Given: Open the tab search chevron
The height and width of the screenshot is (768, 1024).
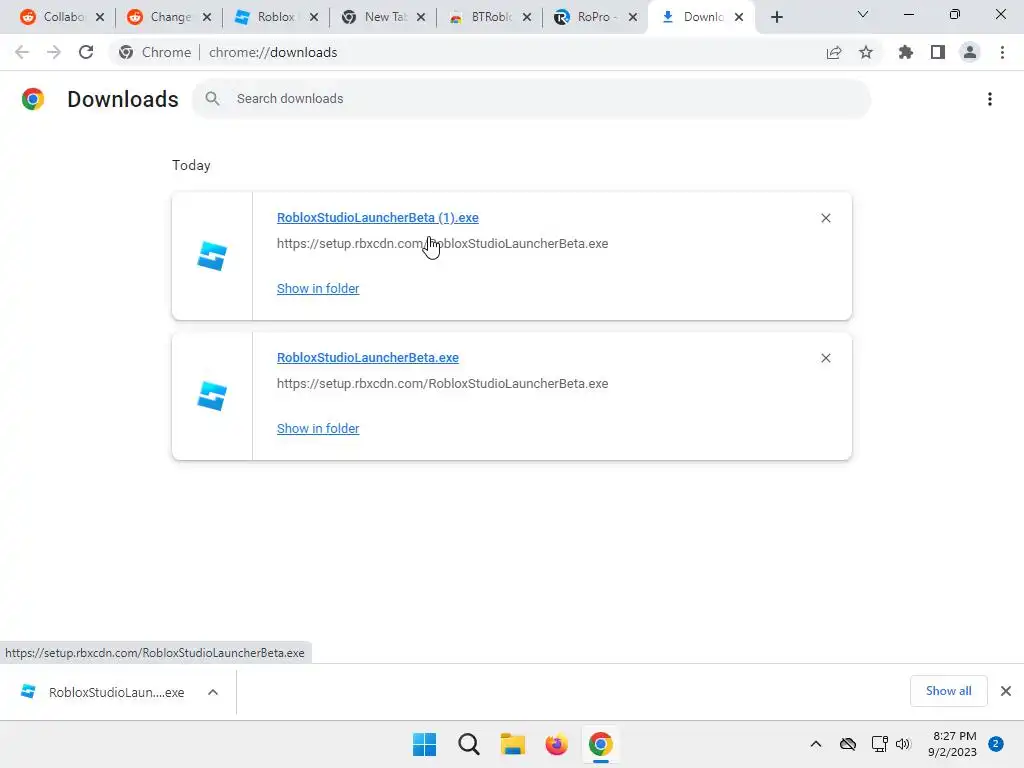Looking at the screenshot, I should coord(863,14).
